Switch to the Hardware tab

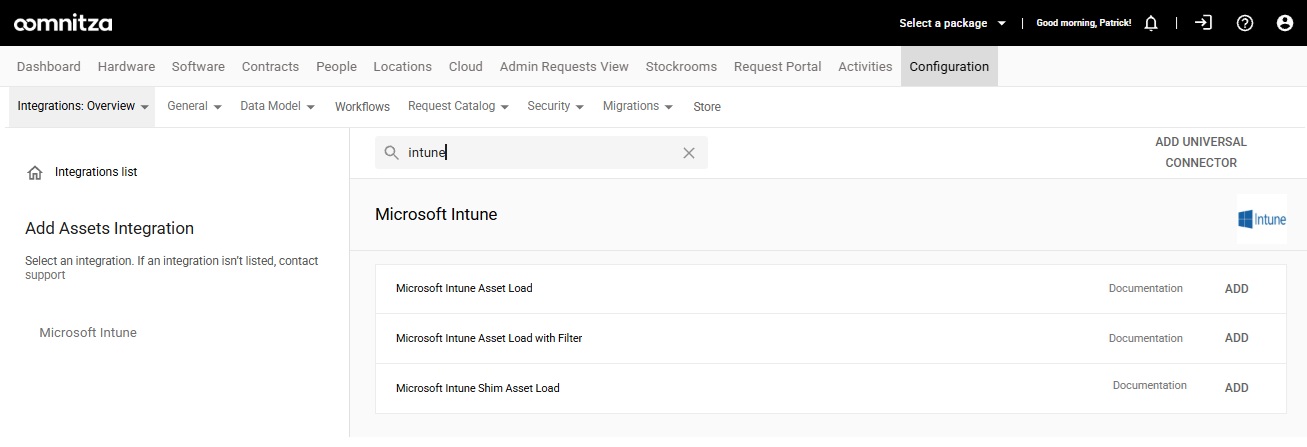[x=126, y=67]
